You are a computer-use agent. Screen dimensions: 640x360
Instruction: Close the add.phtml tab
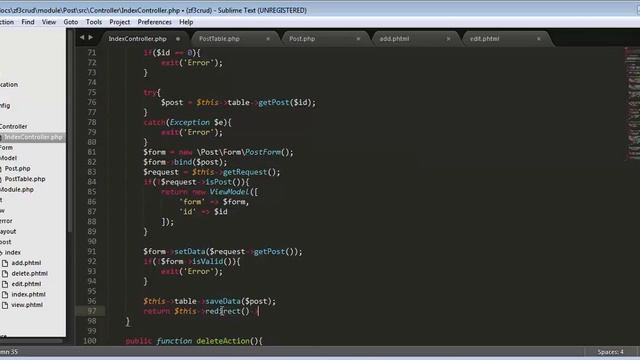[x=449, y=39]
